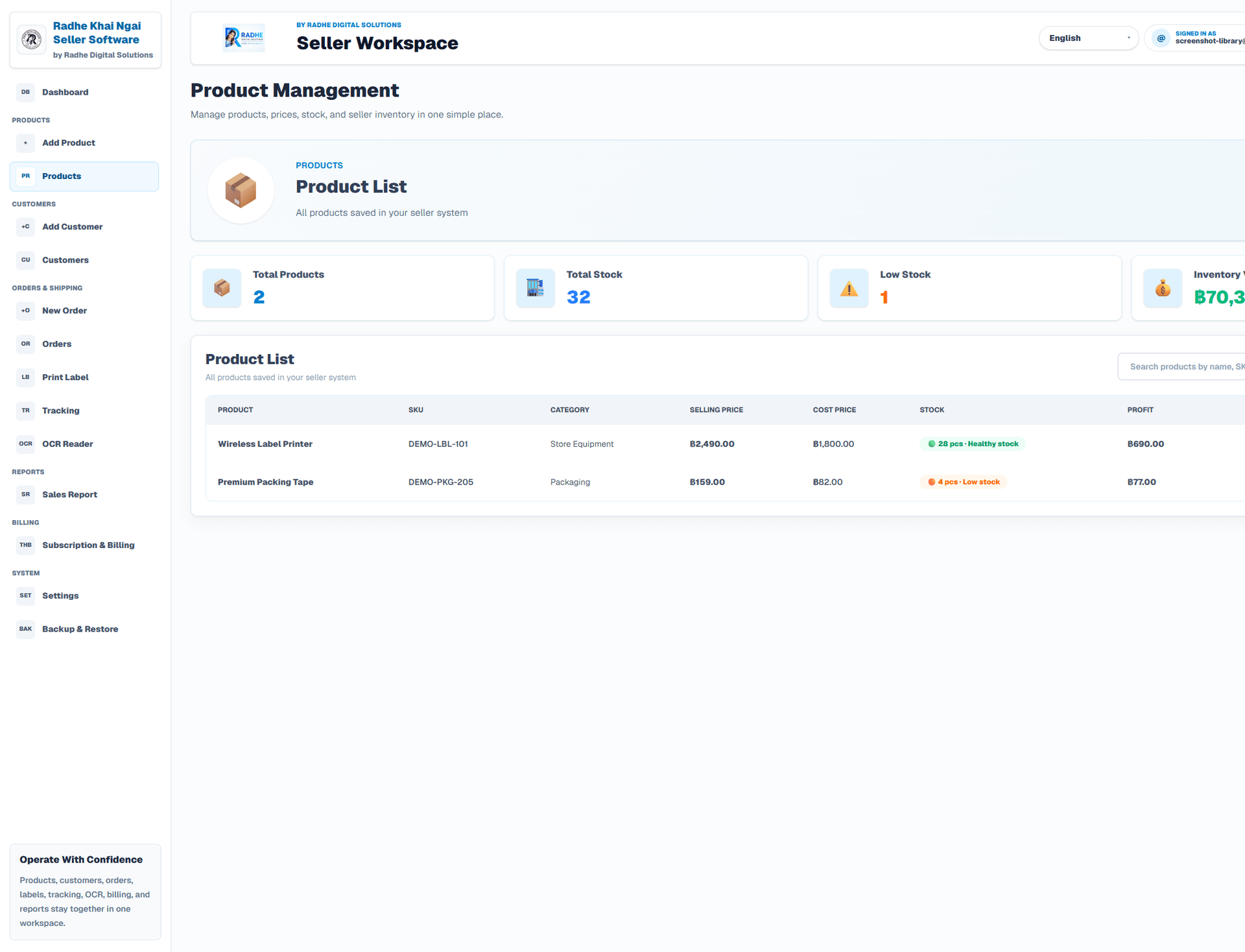Screen dimensions: 1245x952
Task: Focus the Search products input field
Action: (x=1181, y=366)
